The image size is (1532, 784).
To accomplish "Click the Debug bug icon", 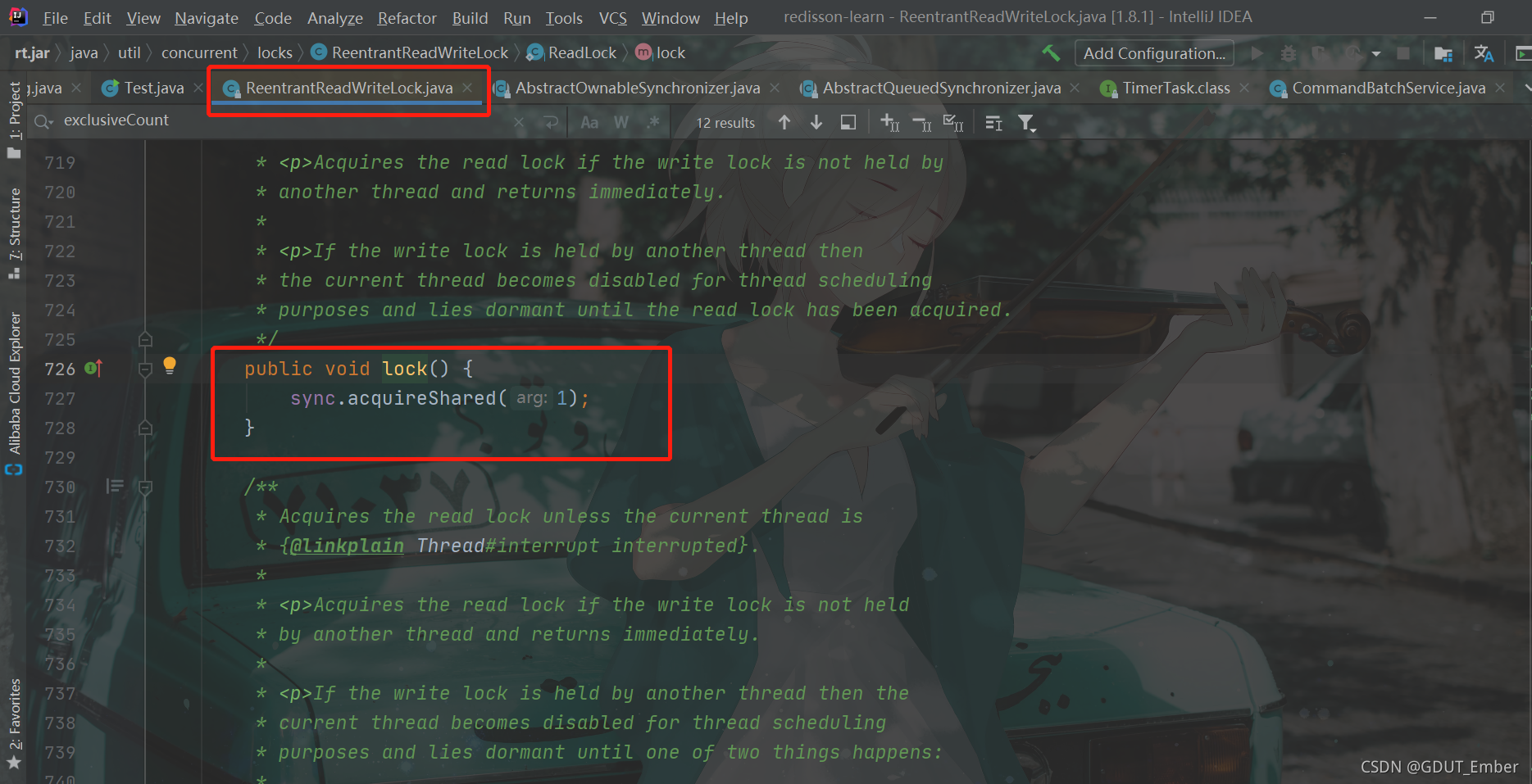I will coord(1289,53).
